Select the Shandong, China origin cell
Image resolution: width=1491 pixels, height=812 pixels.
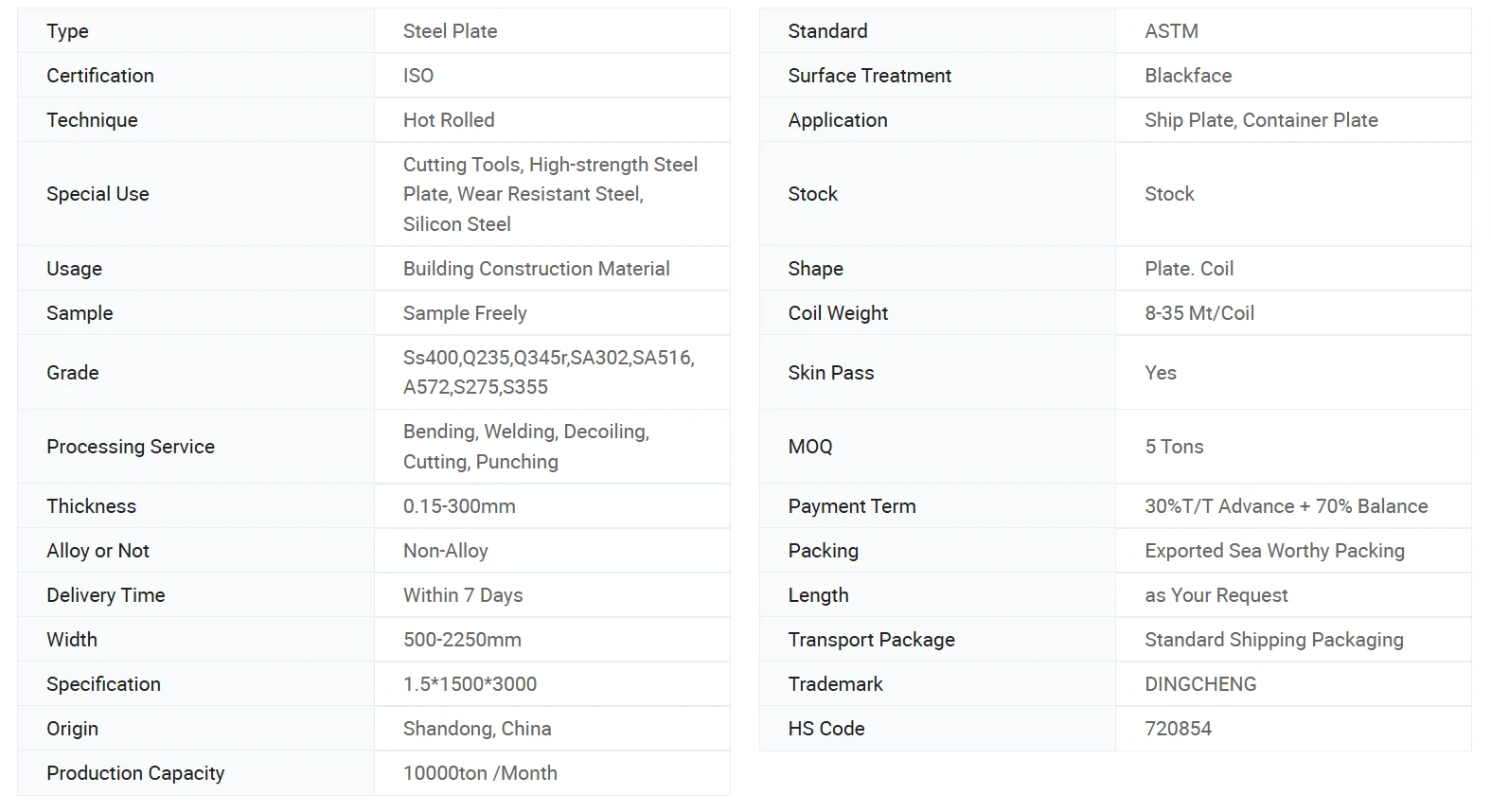point(552,729)
